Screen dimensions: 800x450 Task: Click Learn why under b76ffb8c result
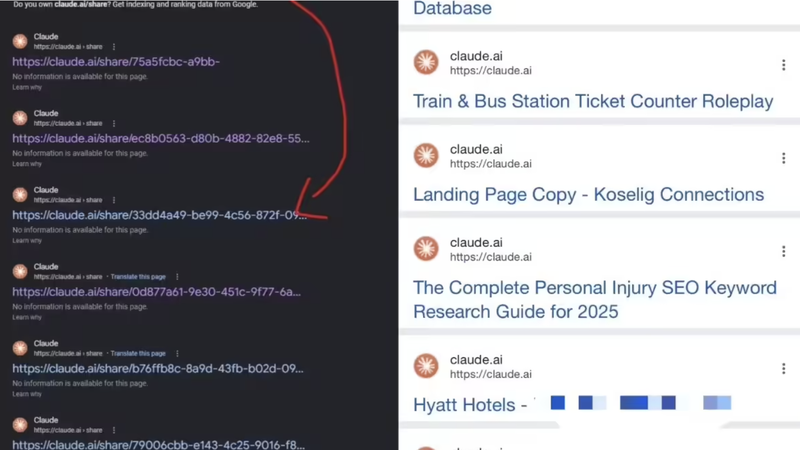click(x=27, y=394)
